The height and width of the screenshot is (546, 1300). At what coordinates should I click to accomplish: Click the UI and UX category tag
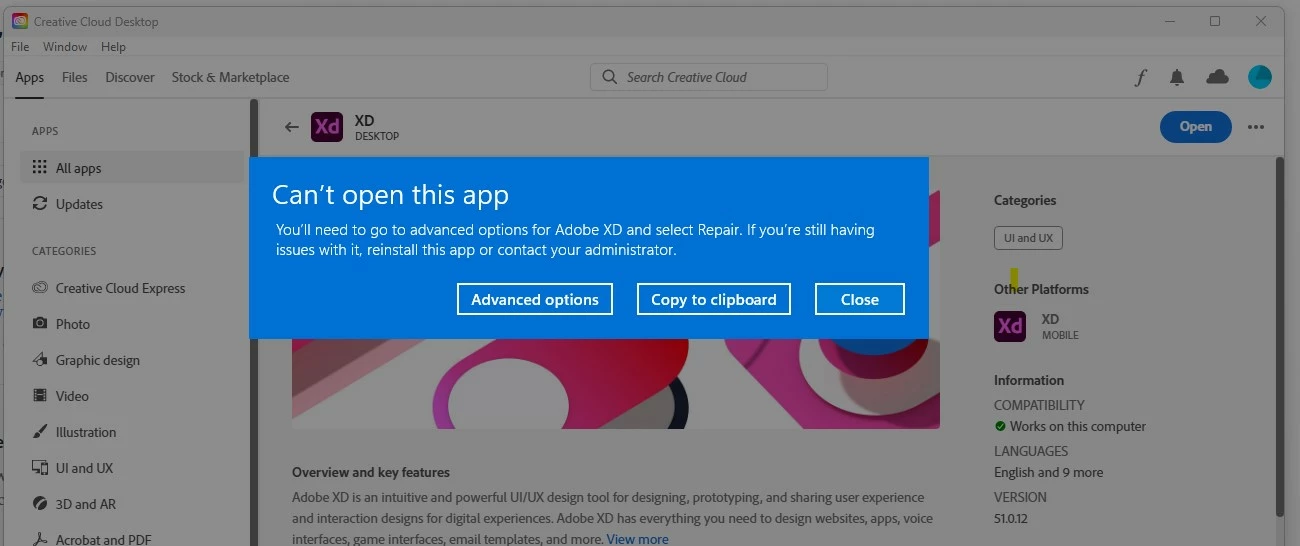[x=1028, y=238]
